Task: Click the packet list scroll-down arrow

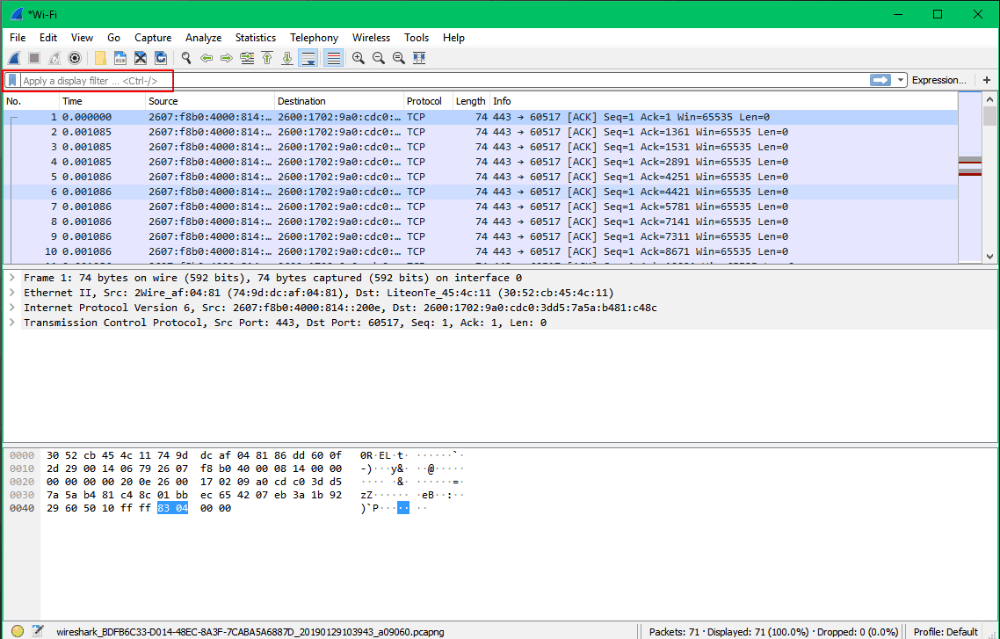Action: [990, 256]
